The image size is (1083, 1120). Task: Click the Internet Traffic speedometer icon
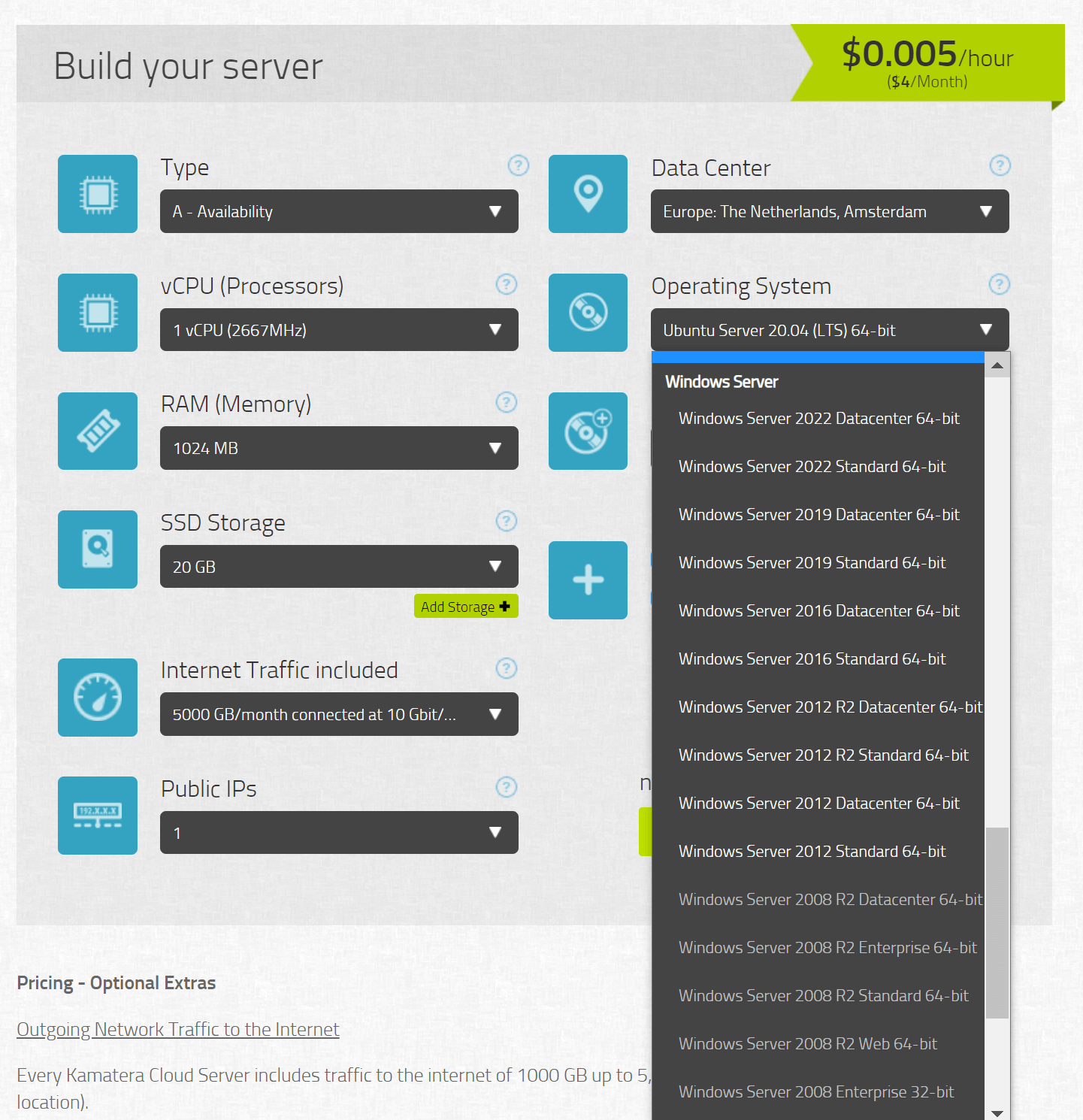(98, 698)
